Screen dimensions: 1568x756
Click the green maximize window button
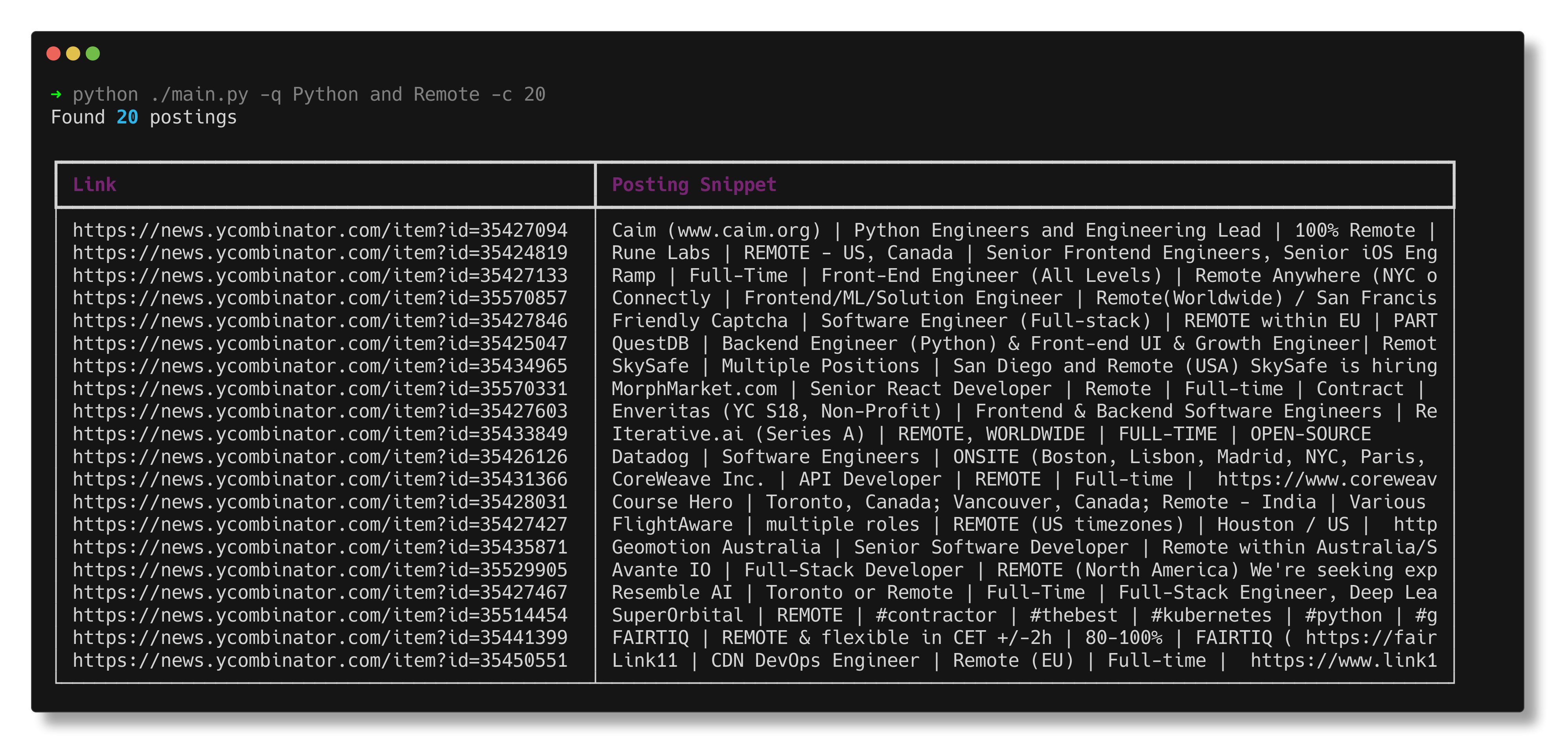pos(92,53)
